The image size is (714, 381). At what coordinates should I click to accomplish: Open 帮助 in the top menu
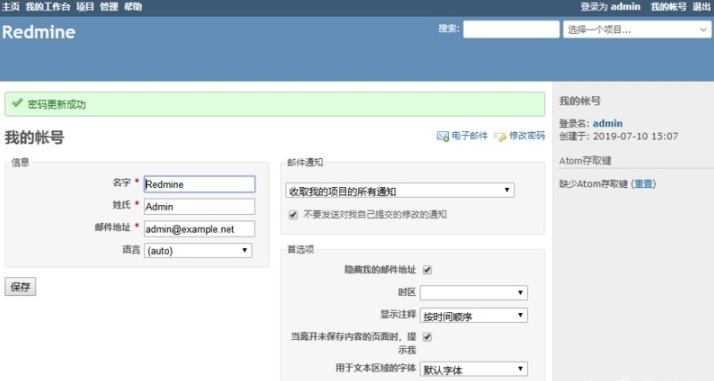pos(133,7)
